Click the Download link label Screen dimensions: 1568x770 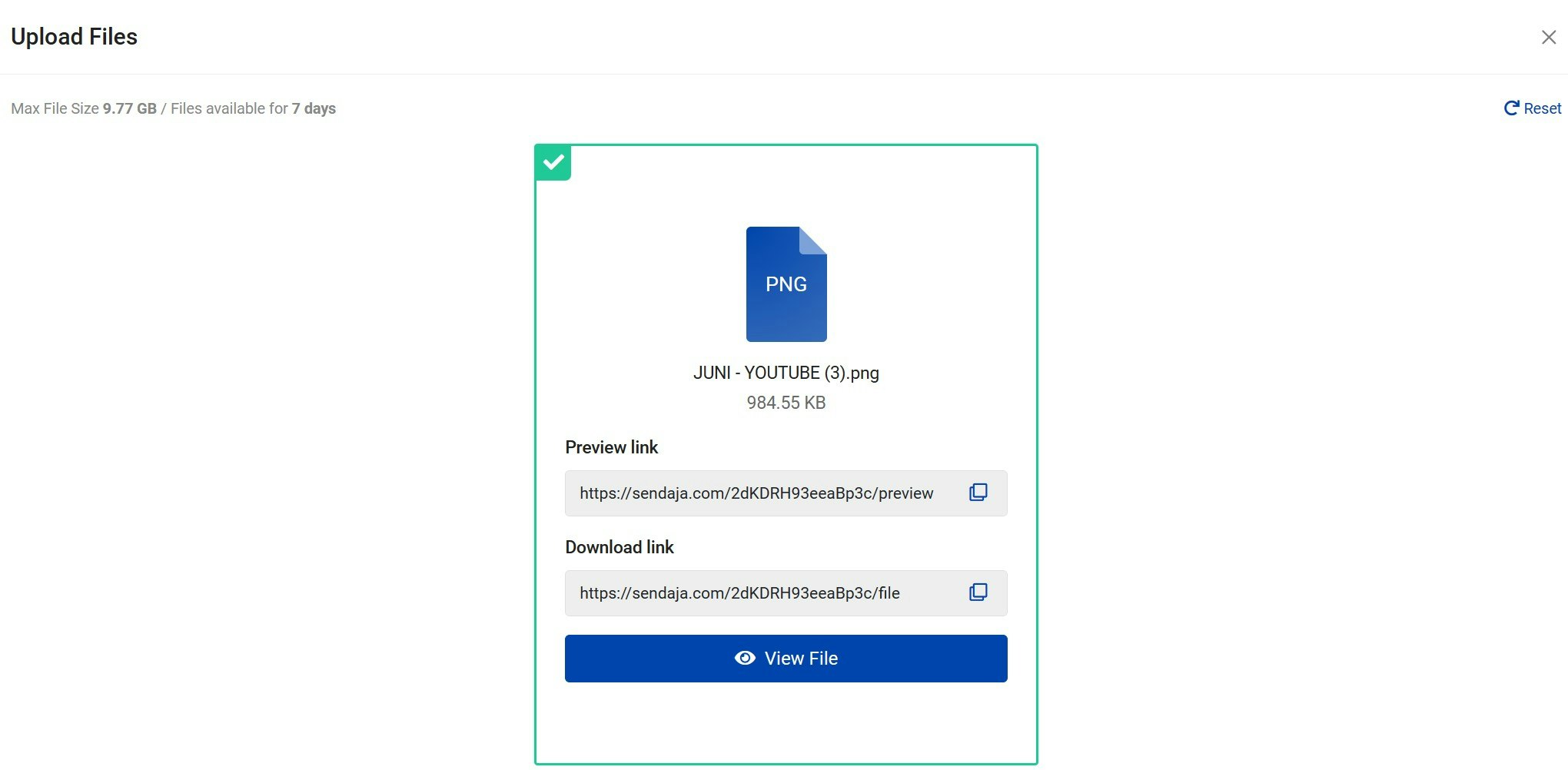point(620,547)
